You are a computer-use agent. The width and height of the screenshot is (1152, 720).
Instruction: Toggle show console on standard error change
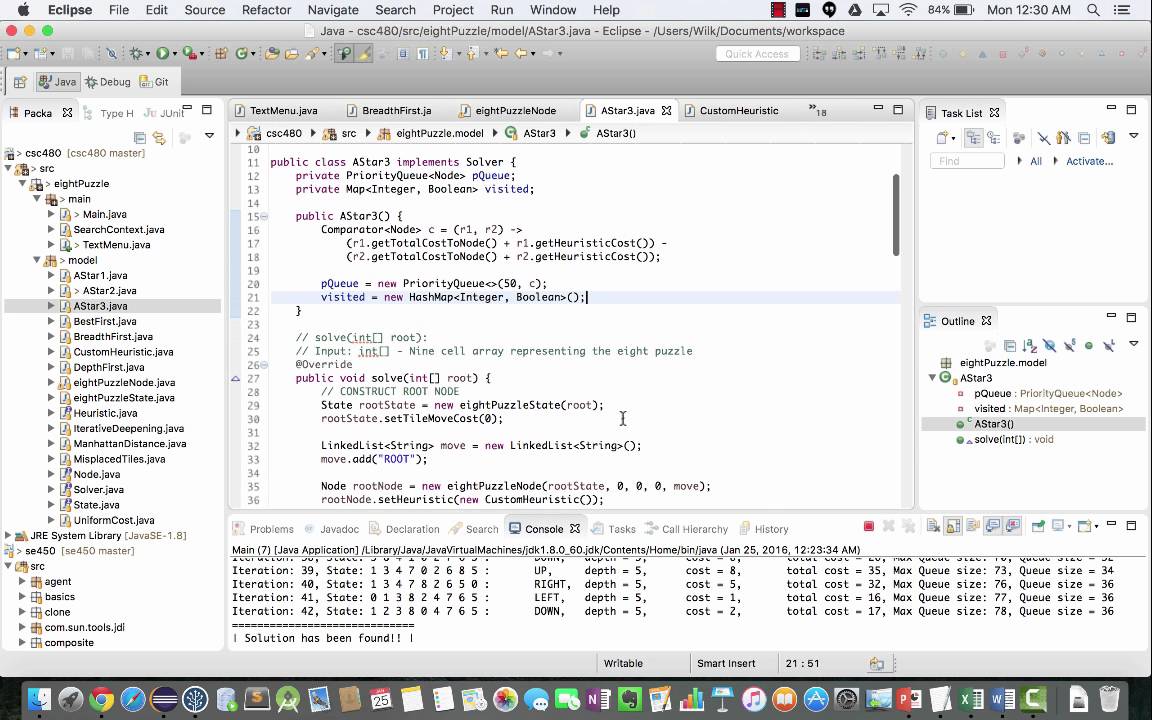(1013, 526)
